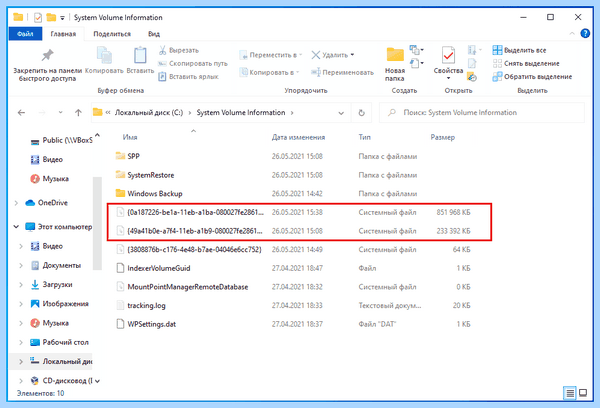Click Обратить выделение in the ribbon
Screen dimensions: 600x408
532,77
